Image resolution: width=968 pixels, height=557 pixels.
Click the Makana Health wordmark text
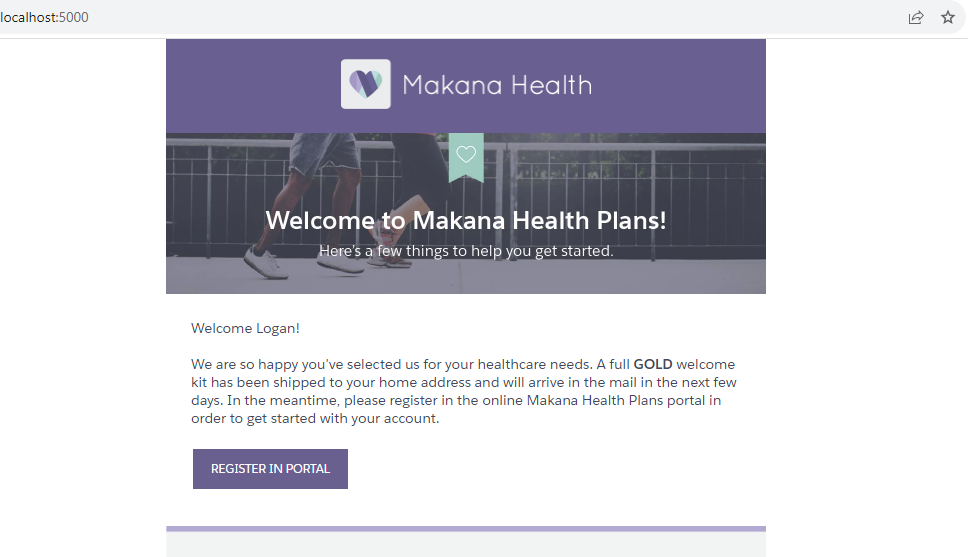pos(497,85)
